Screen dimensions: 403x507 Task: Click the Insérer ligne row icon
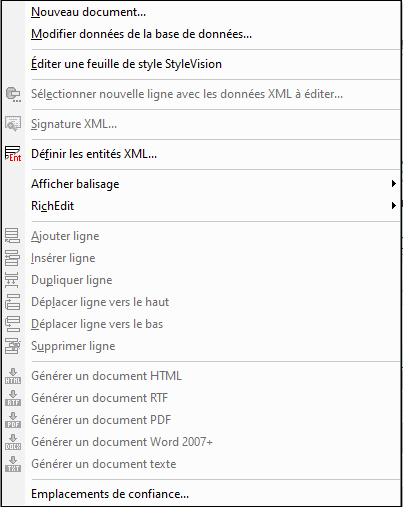coord(13,258)
